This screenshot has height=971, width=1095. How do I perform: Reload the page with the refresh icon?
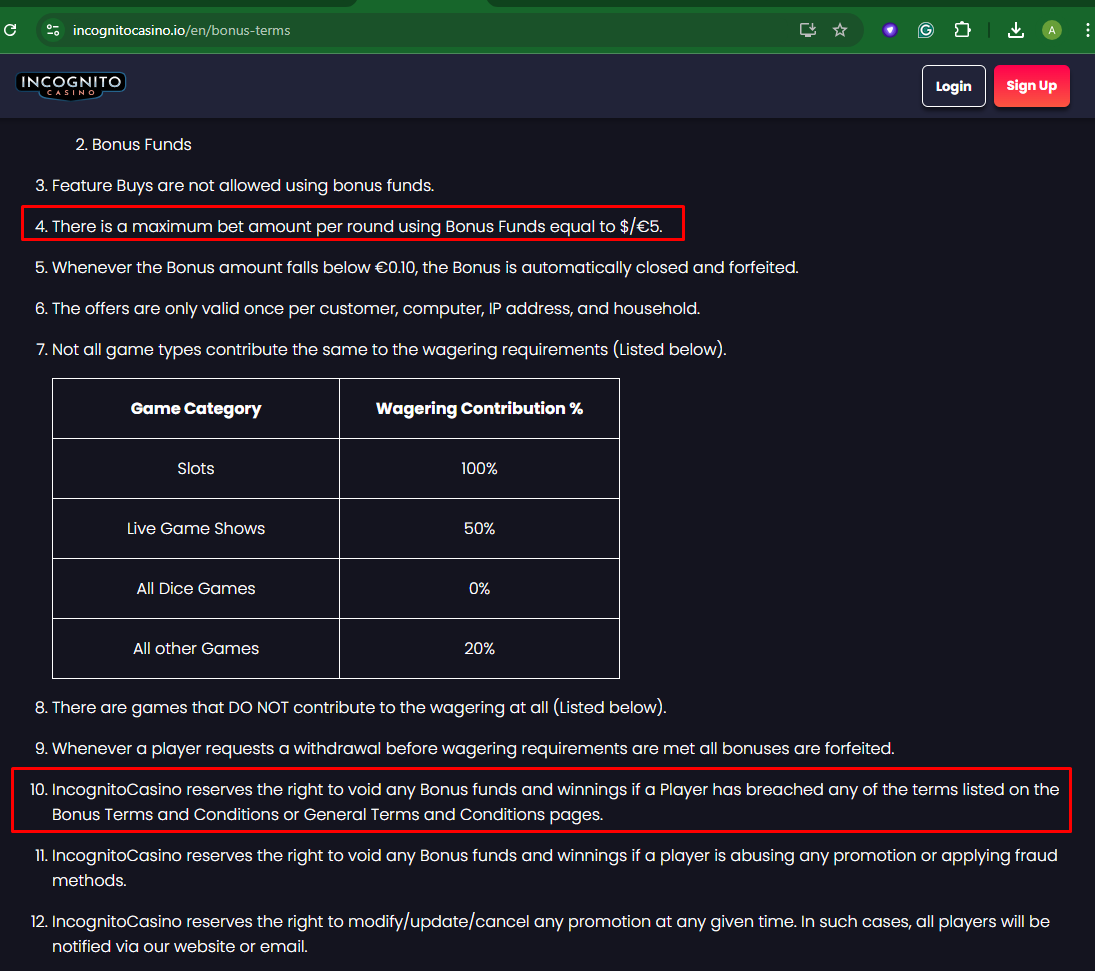click(x=10, y=30)
